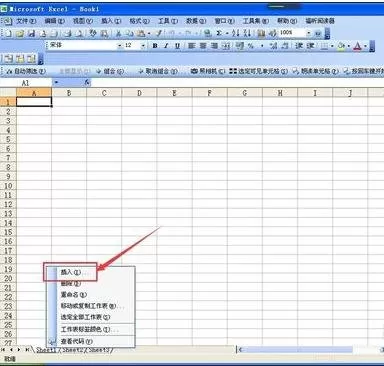384x366 pixels.
Task: Open the 格式 menu
Action: tap(139, 21)
